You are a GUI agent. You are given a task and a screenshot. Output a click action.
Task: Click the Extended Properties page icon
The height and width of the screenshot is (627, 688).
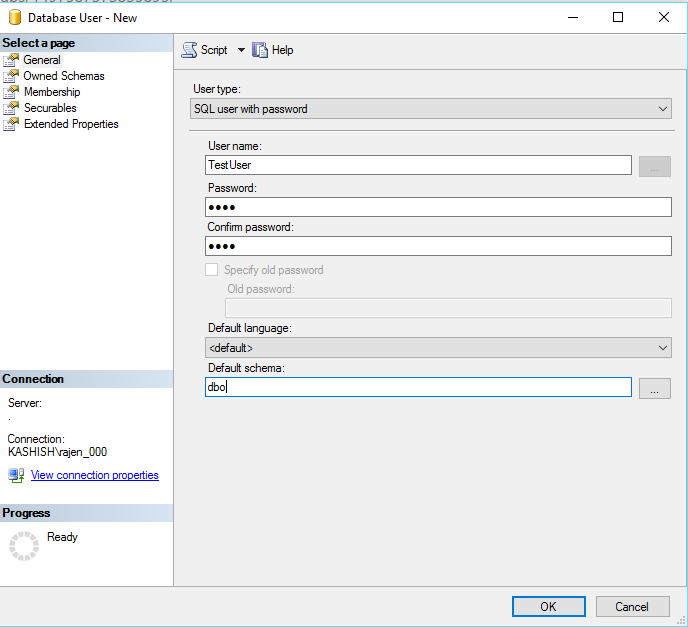click(11, 124)
